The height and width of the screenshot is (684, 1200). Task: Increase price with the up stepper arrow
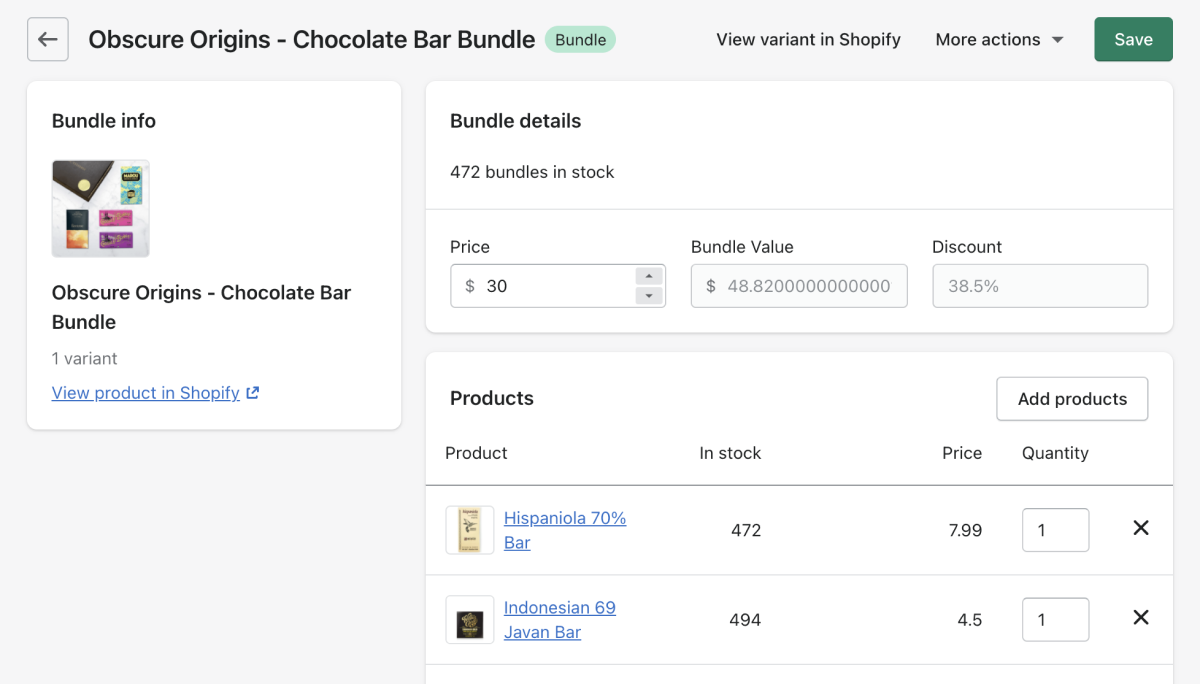click(x=650, y=276)
